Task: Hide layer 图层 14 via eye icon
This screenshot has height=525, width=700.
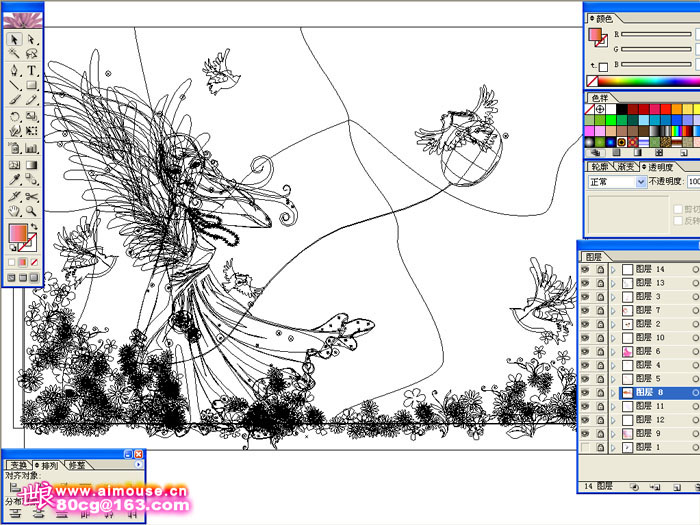Action: 585,269
